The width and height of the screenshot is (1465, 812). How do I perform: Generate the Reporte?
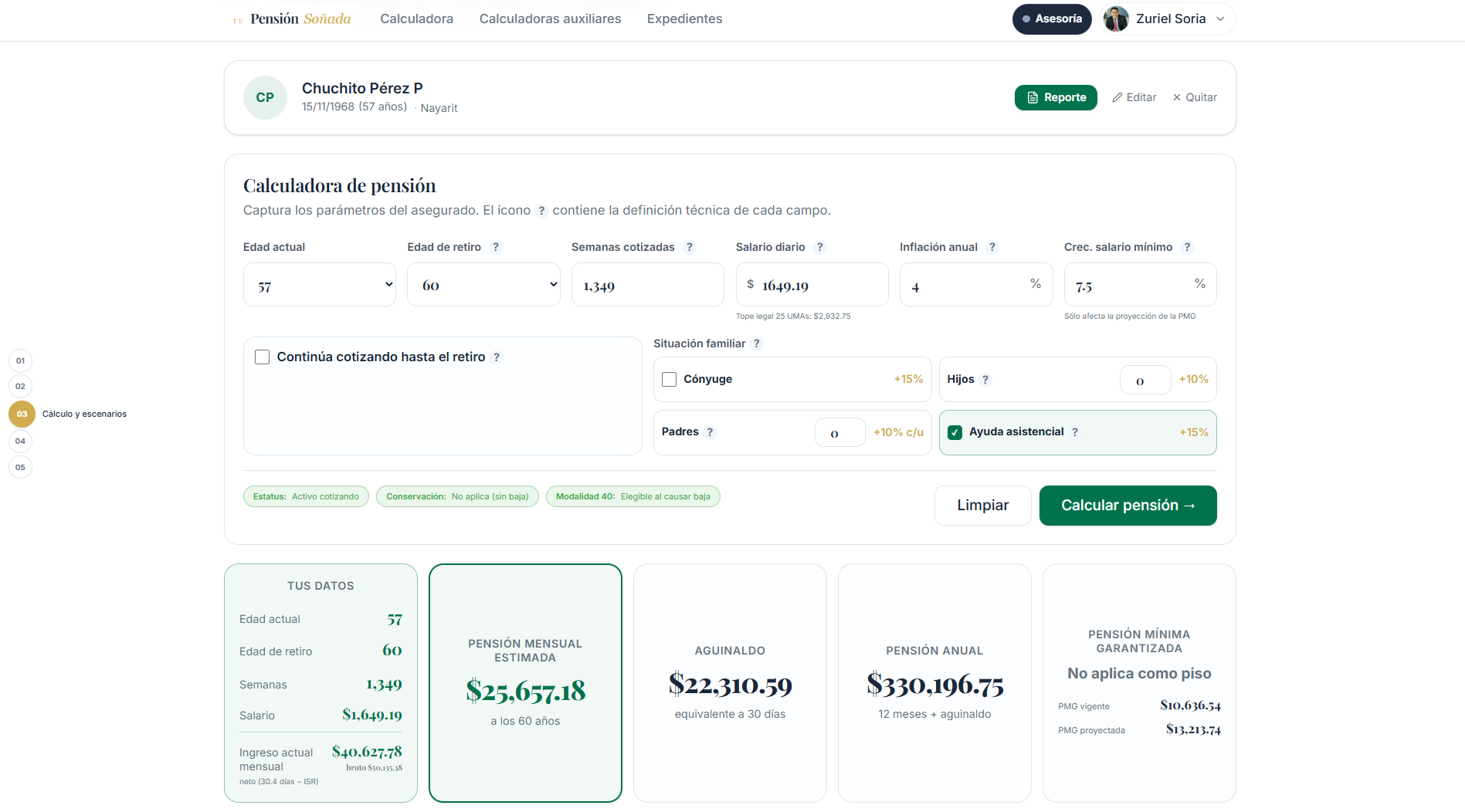pos(1056,97)
